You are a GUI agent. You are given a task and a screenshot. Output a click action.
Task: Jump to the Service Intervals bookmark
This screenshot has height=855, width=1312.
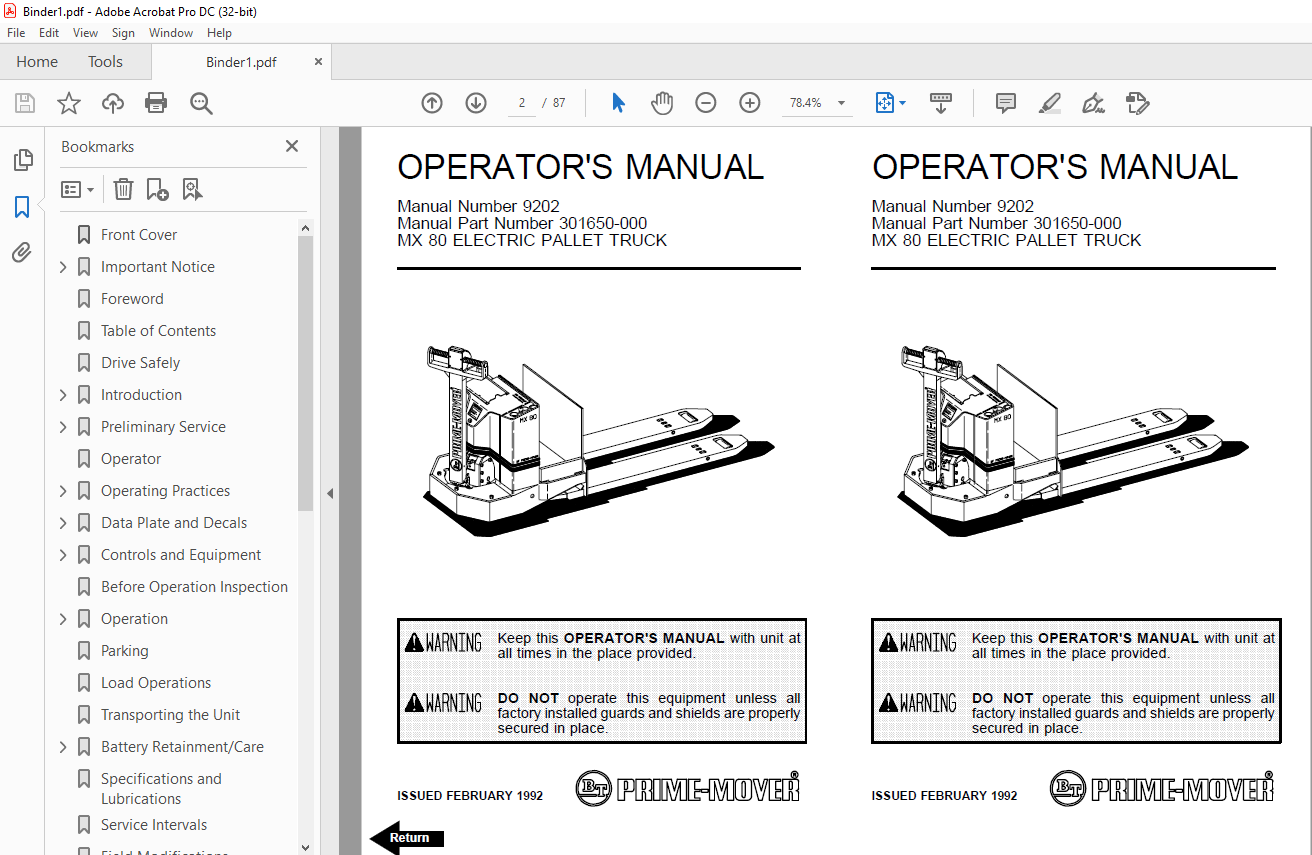tap(154, 825)
